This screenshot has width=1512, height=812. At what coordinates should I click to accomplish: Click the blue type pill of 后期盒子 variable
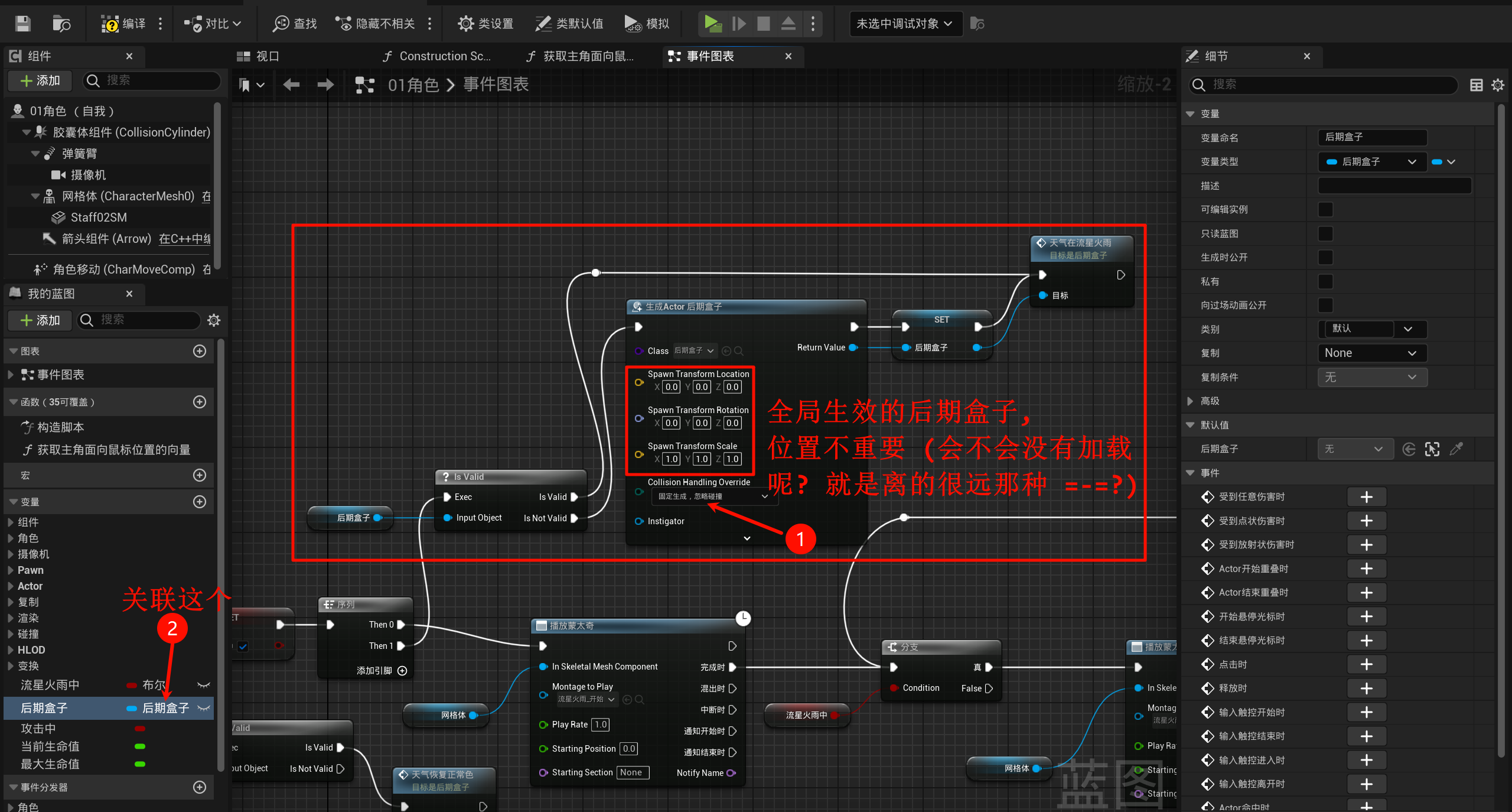(x=132, y=708)
